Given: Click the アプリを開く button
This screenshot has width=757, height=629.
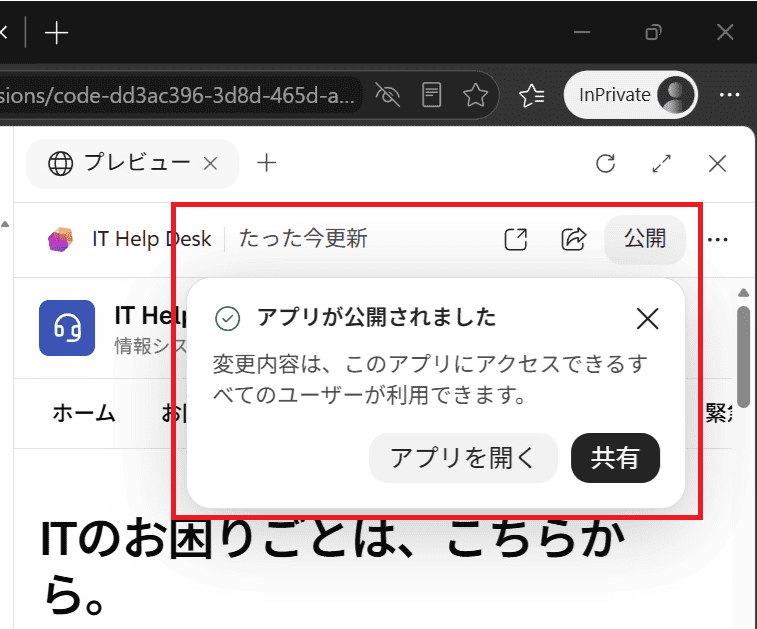Looking at the screenshot, I should [463, 458].
